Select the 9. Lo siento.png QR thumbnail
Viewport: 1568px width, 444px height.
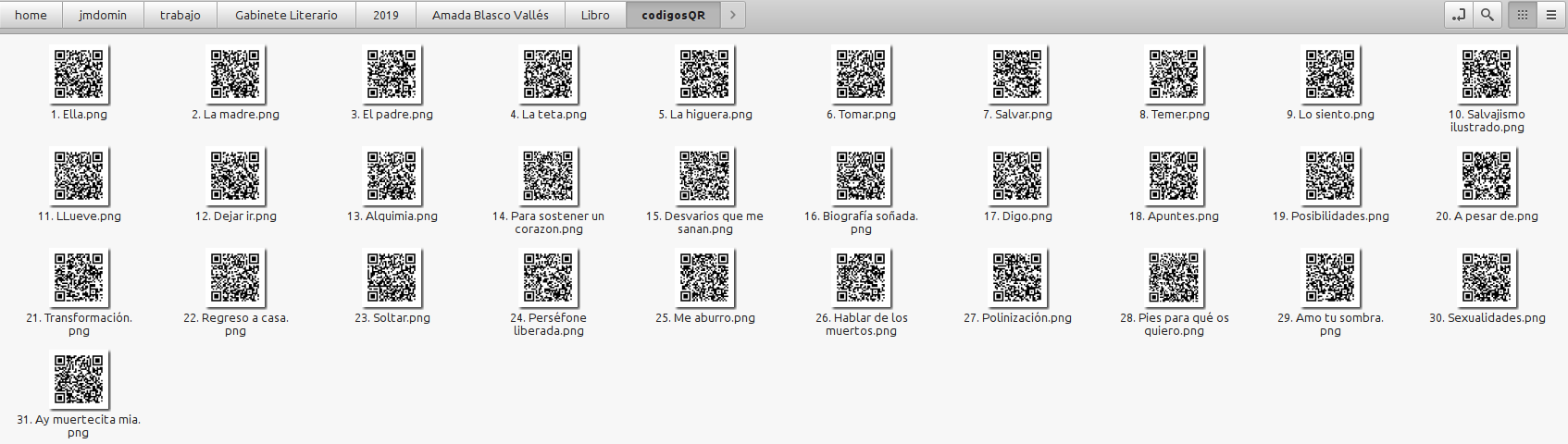[x=1330, y=74]
